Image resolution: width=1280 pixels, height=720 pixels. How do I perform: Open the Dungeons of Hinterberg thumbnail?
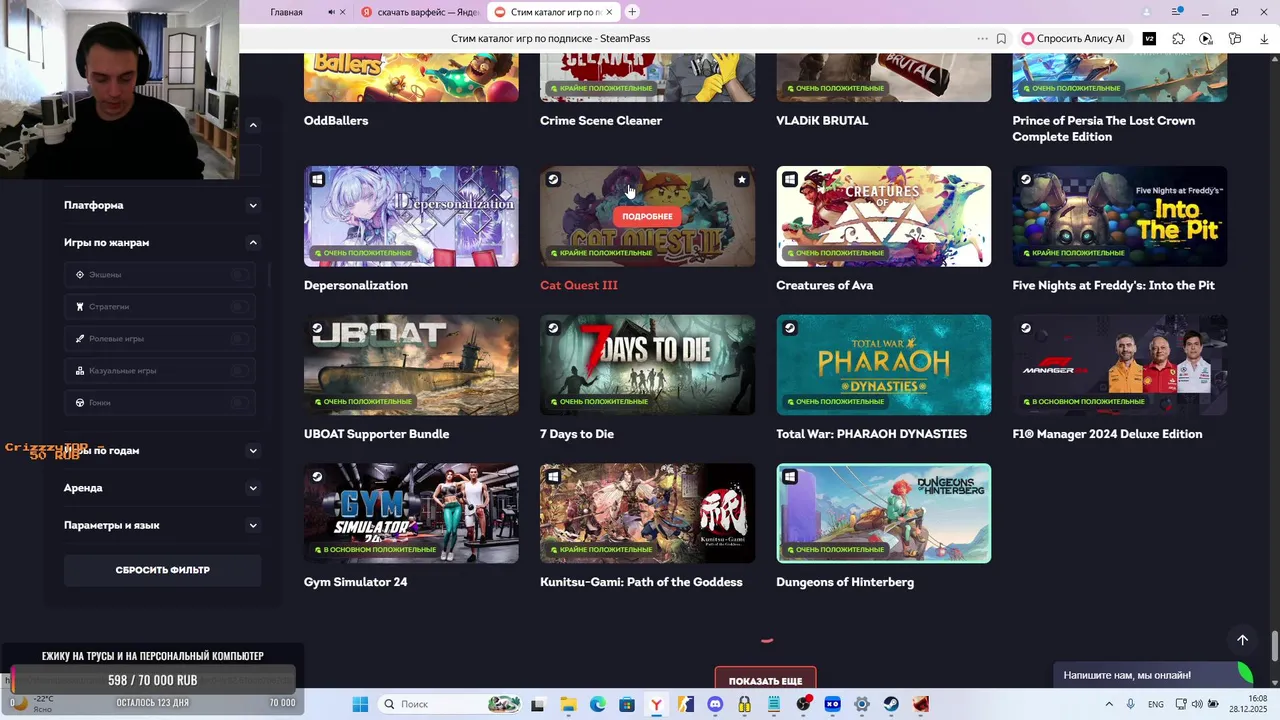tap(884, 513)
